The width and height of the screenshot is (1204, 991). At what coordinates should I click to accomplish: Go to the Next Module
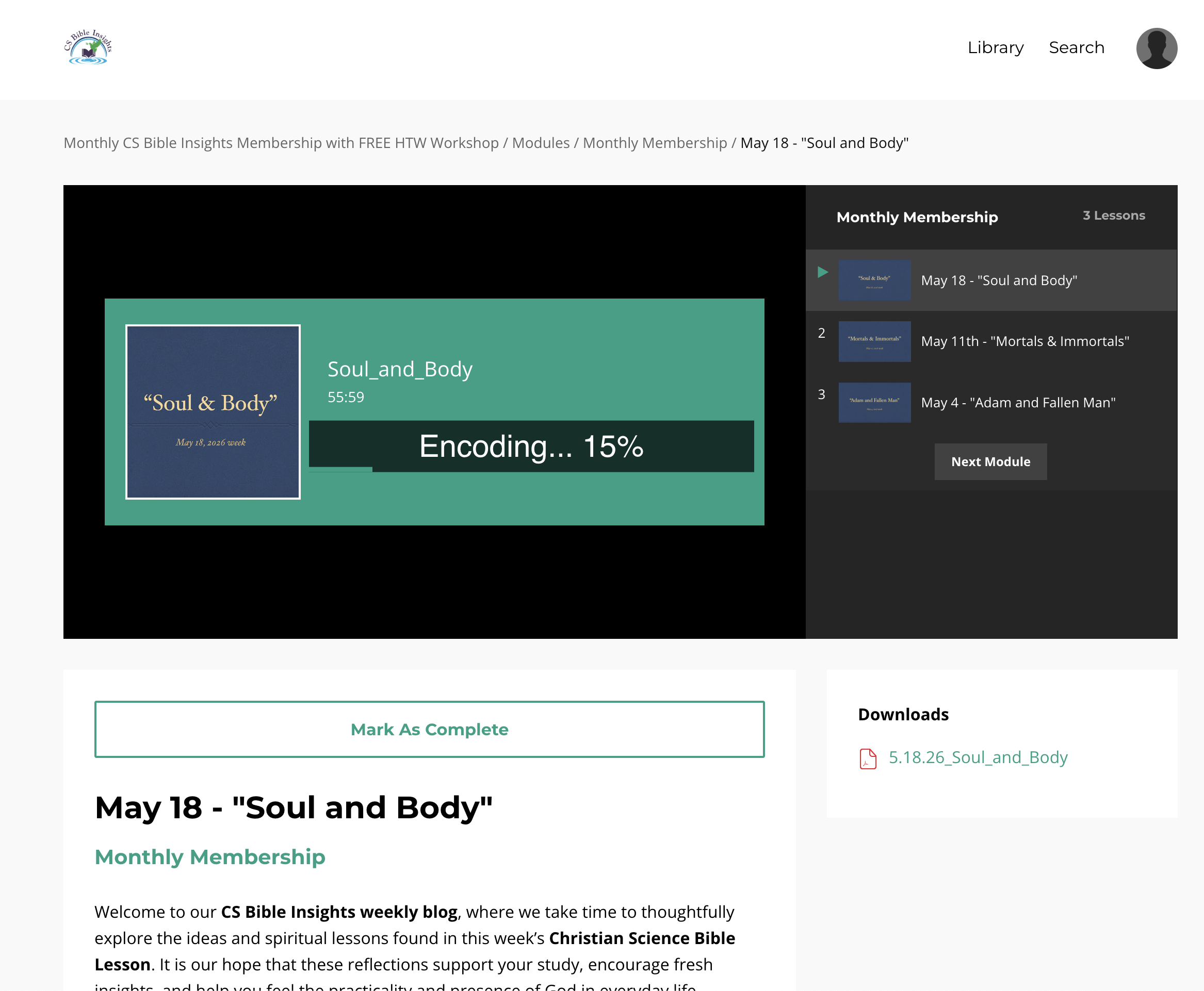click(x=991, y=462)
